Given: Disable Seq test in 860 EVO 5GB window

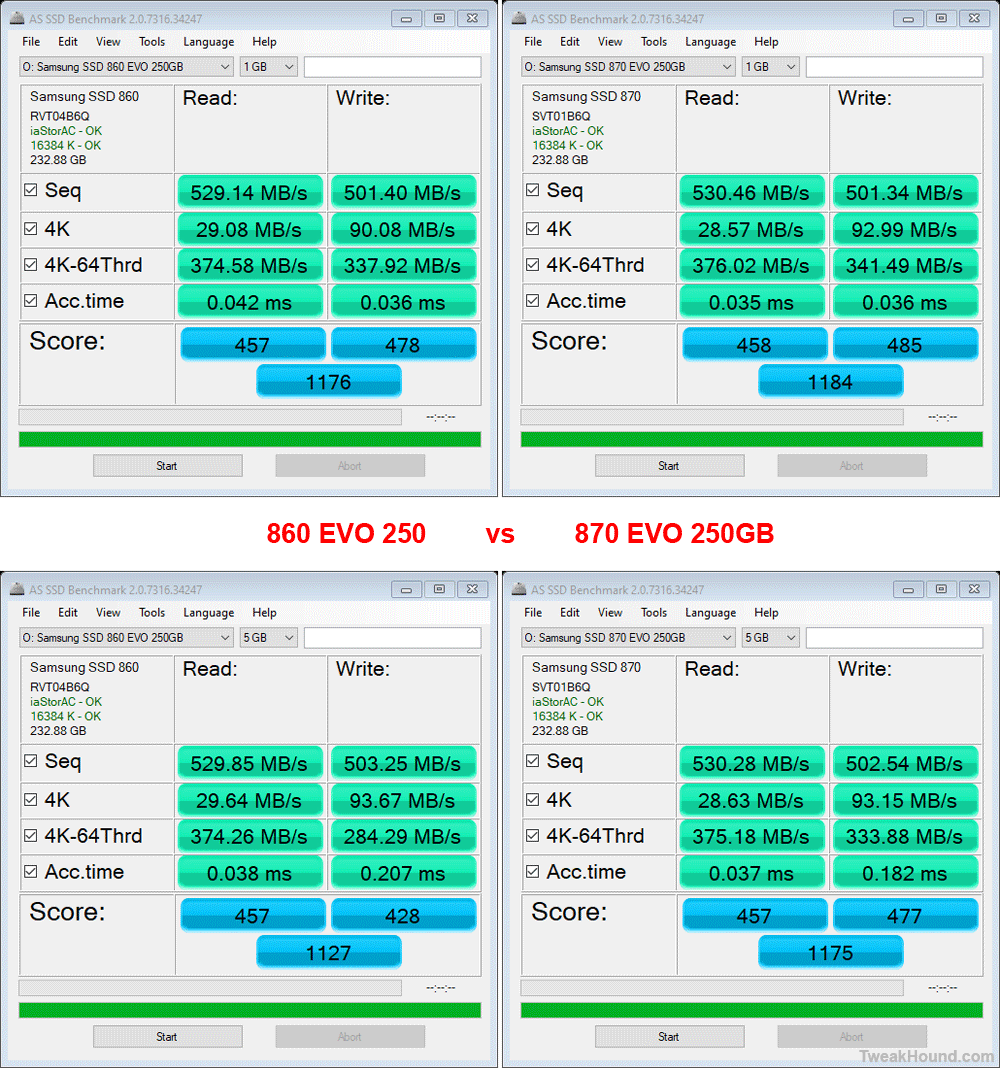Looking at the screenshot, I should (31, 761).
